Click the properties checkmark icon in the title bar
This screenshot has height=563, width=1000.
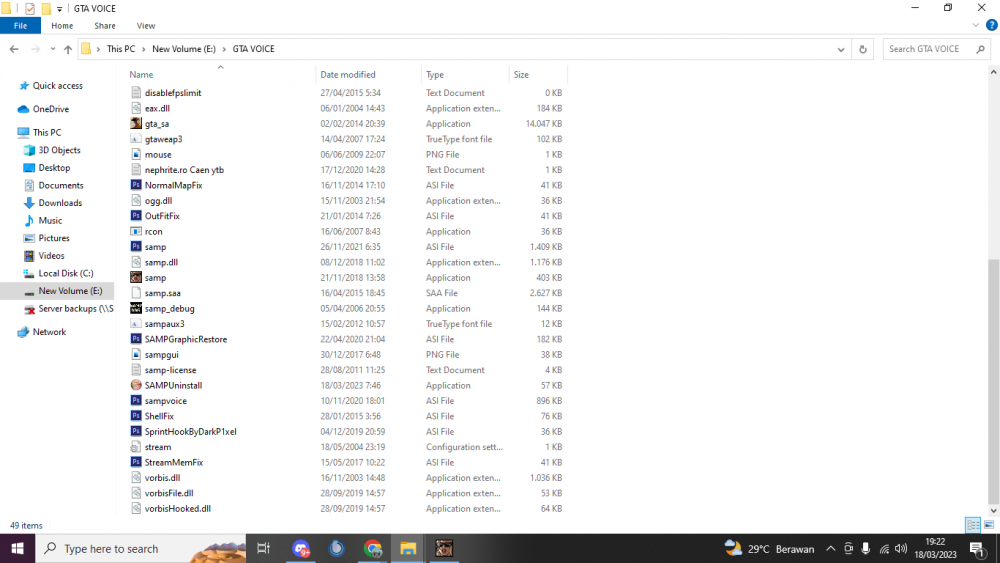tap(29, 8)
